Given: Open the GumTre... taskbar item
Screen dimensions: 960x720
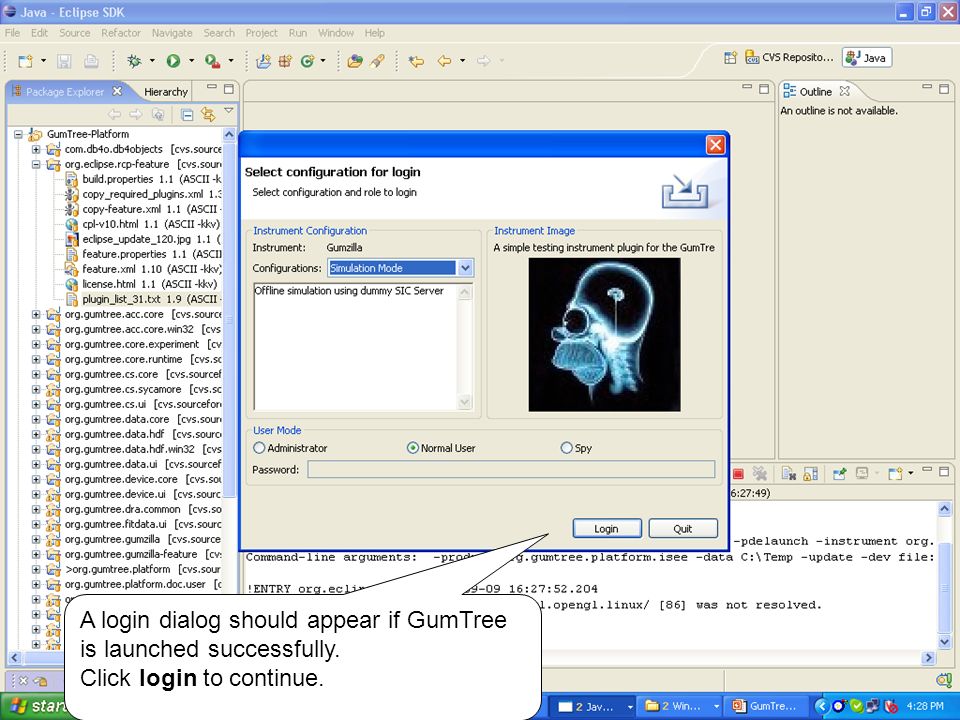Looking at the screenshot, I should 765,706.
